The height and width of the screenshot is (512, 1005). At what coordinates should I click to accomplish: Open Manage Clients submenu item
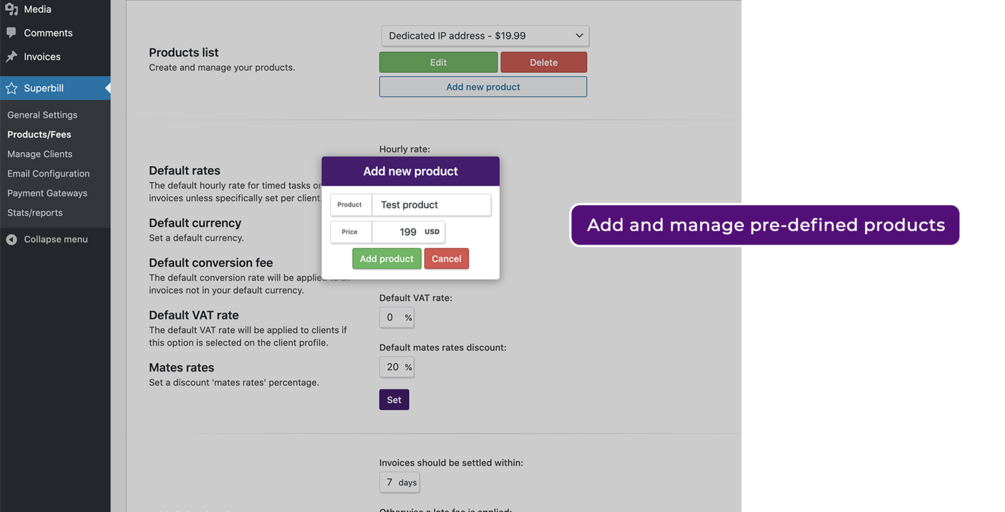coord(40,154)
